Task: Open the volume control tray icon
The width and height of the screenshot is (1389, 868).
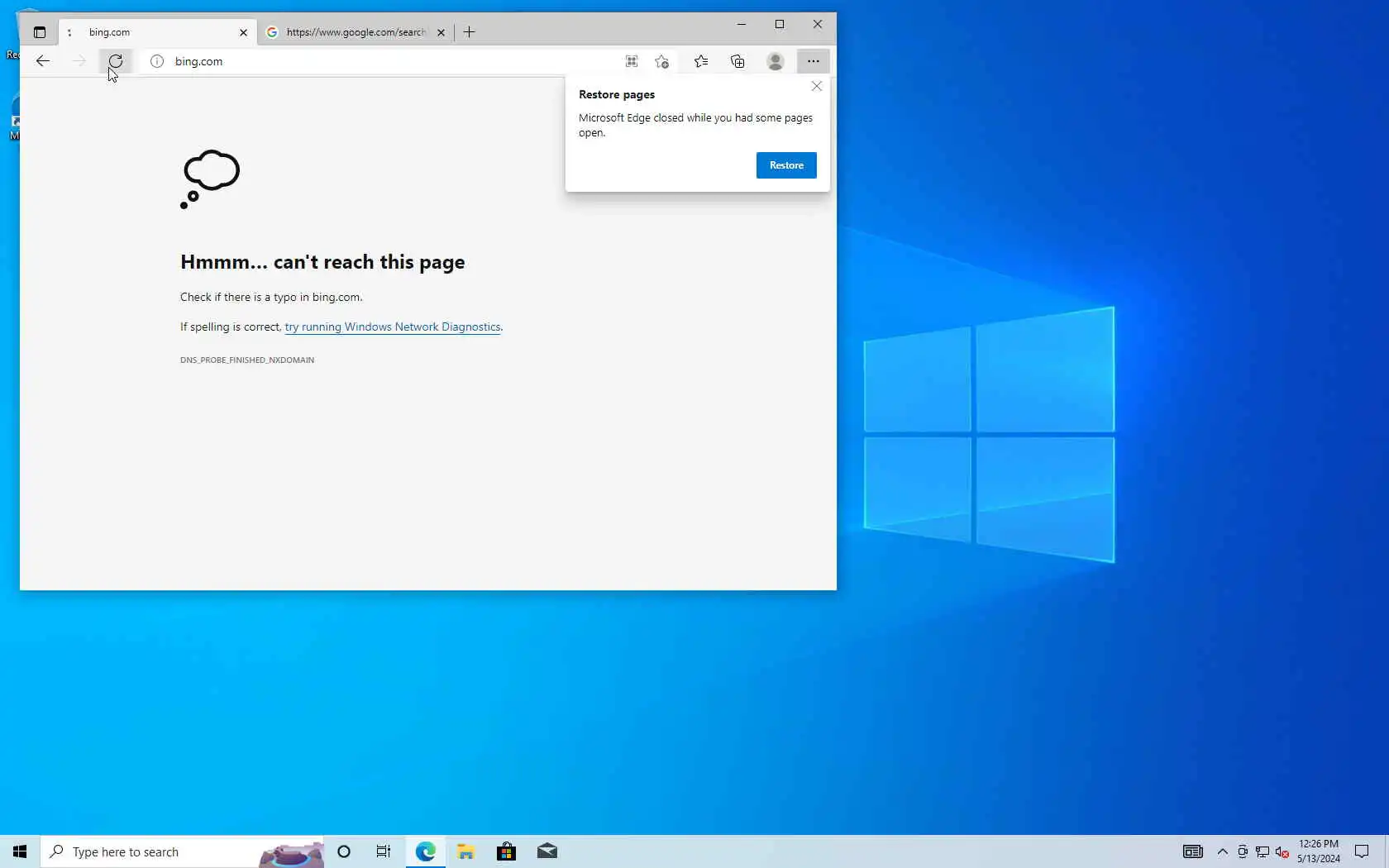Action: pos(1282,851)
